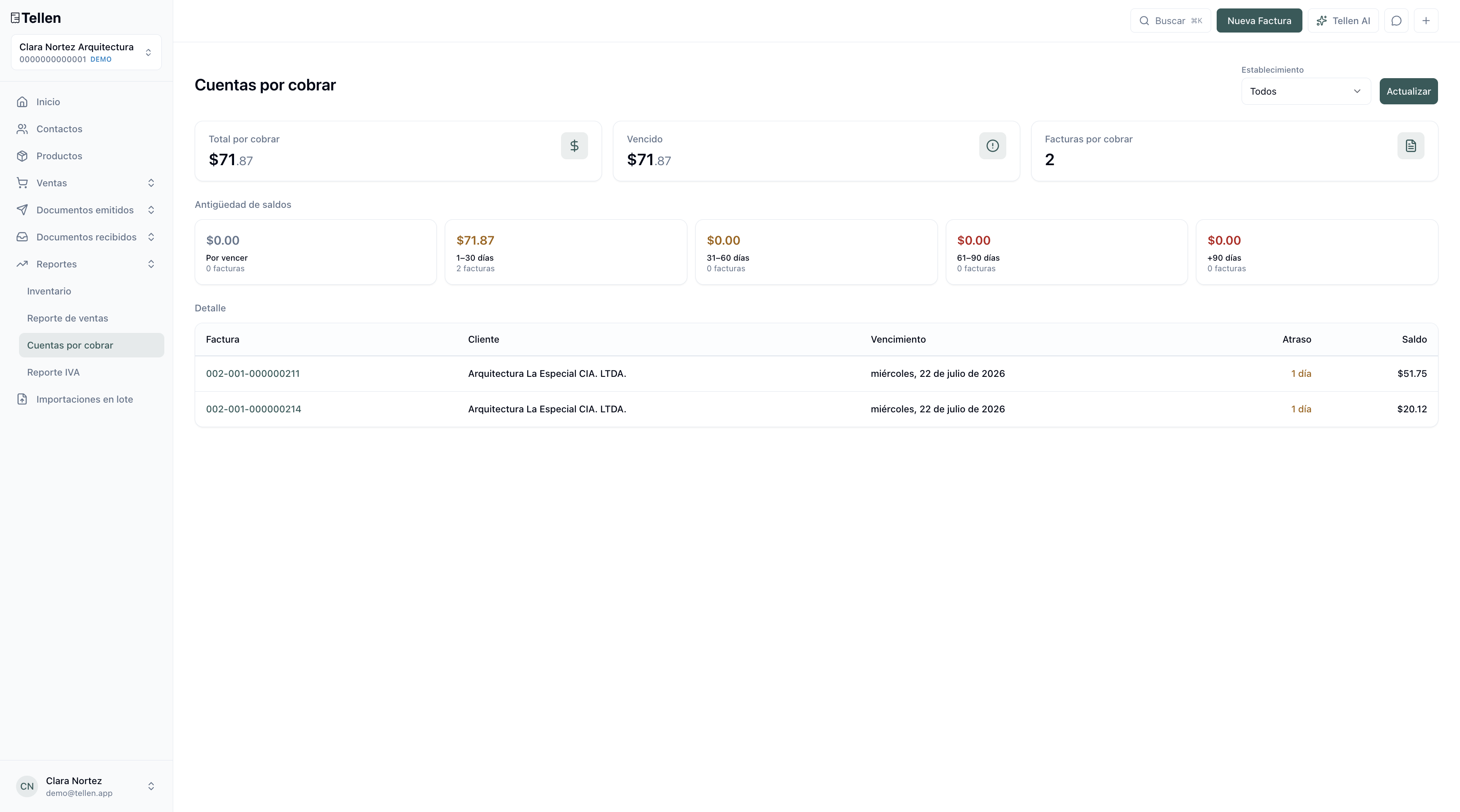Image resolution: width=1460 pixels, height=812 pixels.
Task: Open Tellen AI sparkle button
Action: tap(1343, 21)
